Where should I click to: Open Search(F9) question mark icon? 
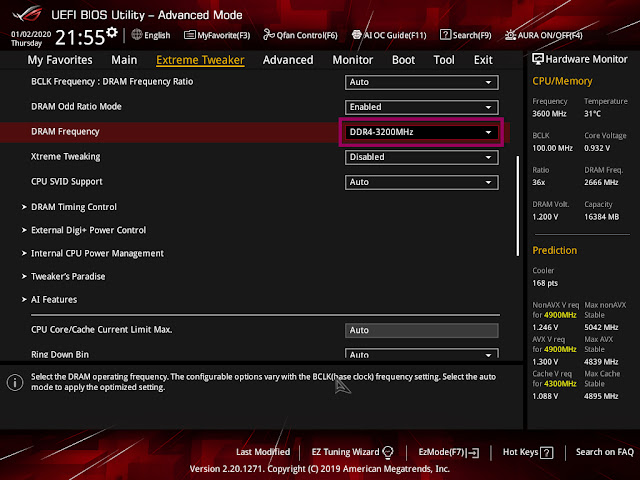445,35
